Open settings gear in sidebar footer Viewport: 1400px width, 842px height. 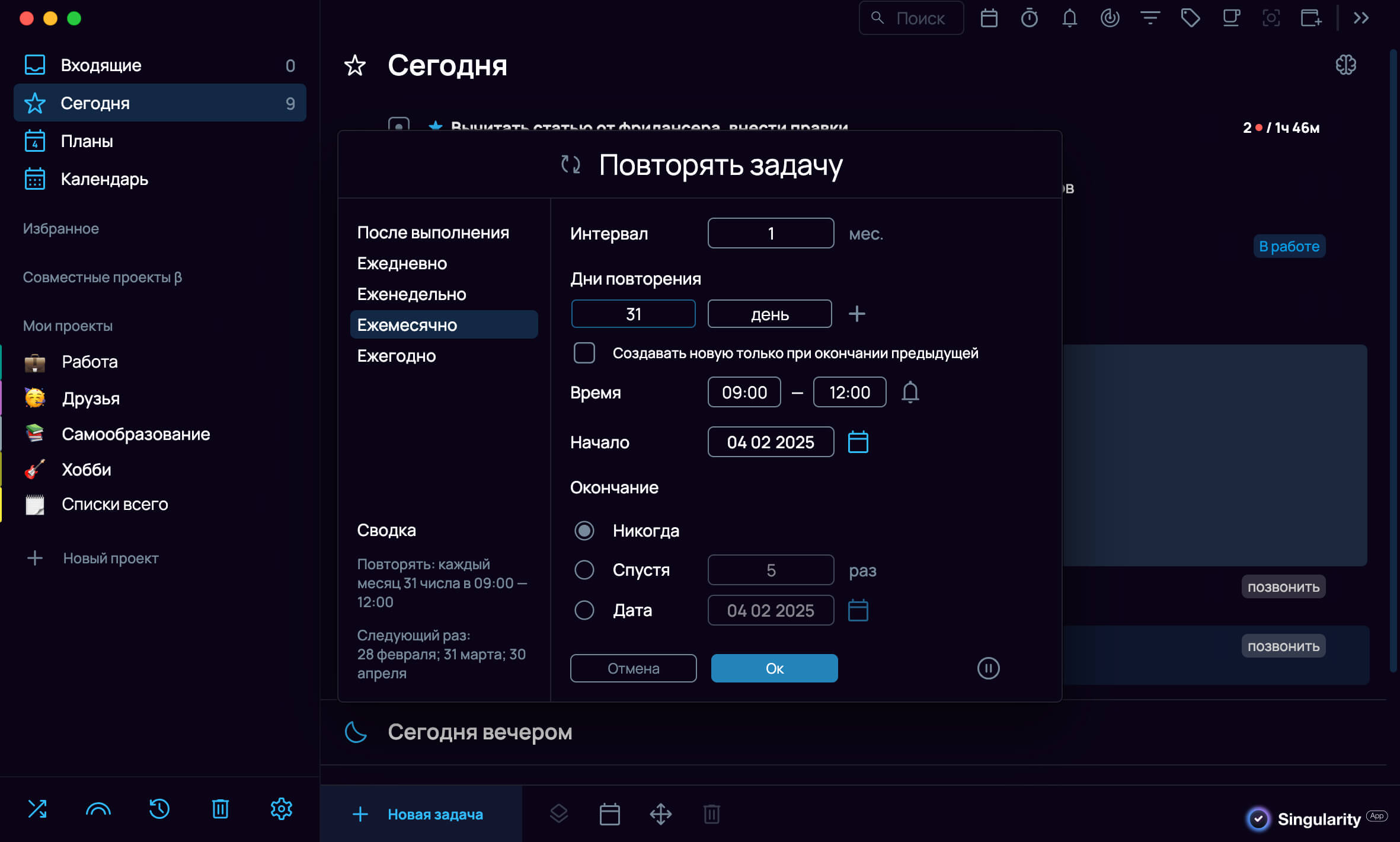pyautogui.click(x=281, y=809)
